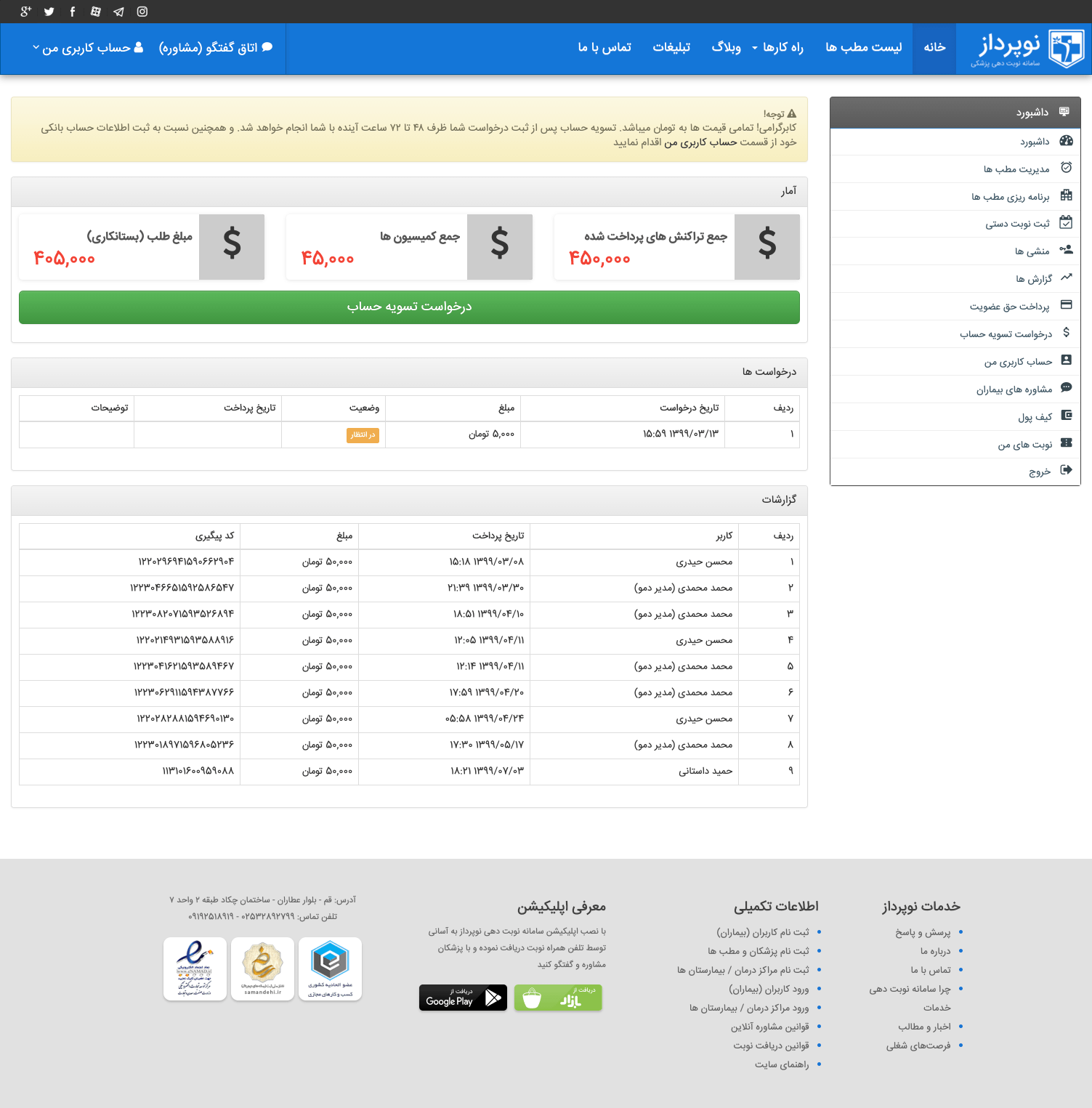Click the chart icon beside گزارش ها
Viewport: 1092px width, 1108px height.
1066,278
